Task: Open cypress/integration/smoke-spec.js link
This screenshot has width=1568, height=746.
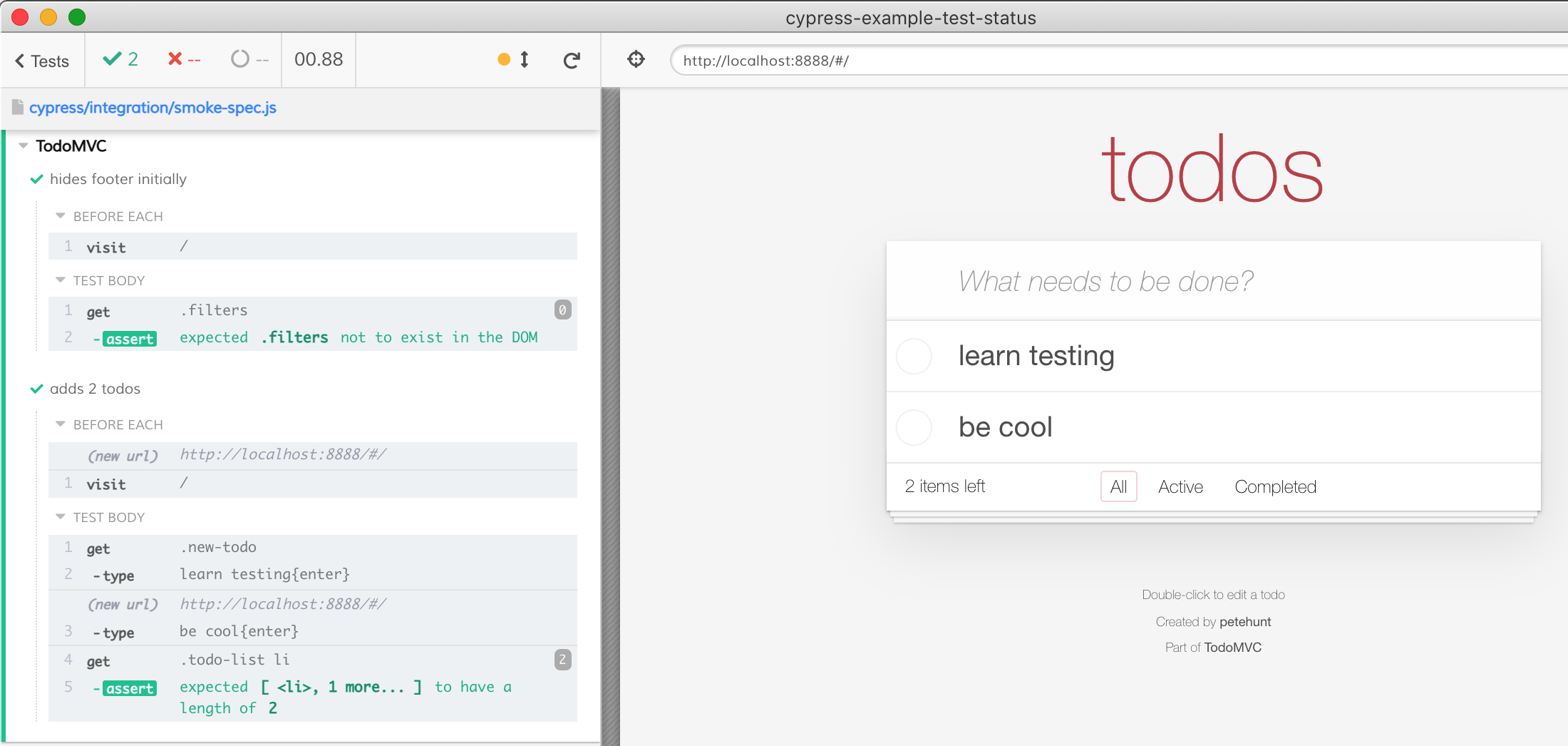Action: click(x=153, y=108)
